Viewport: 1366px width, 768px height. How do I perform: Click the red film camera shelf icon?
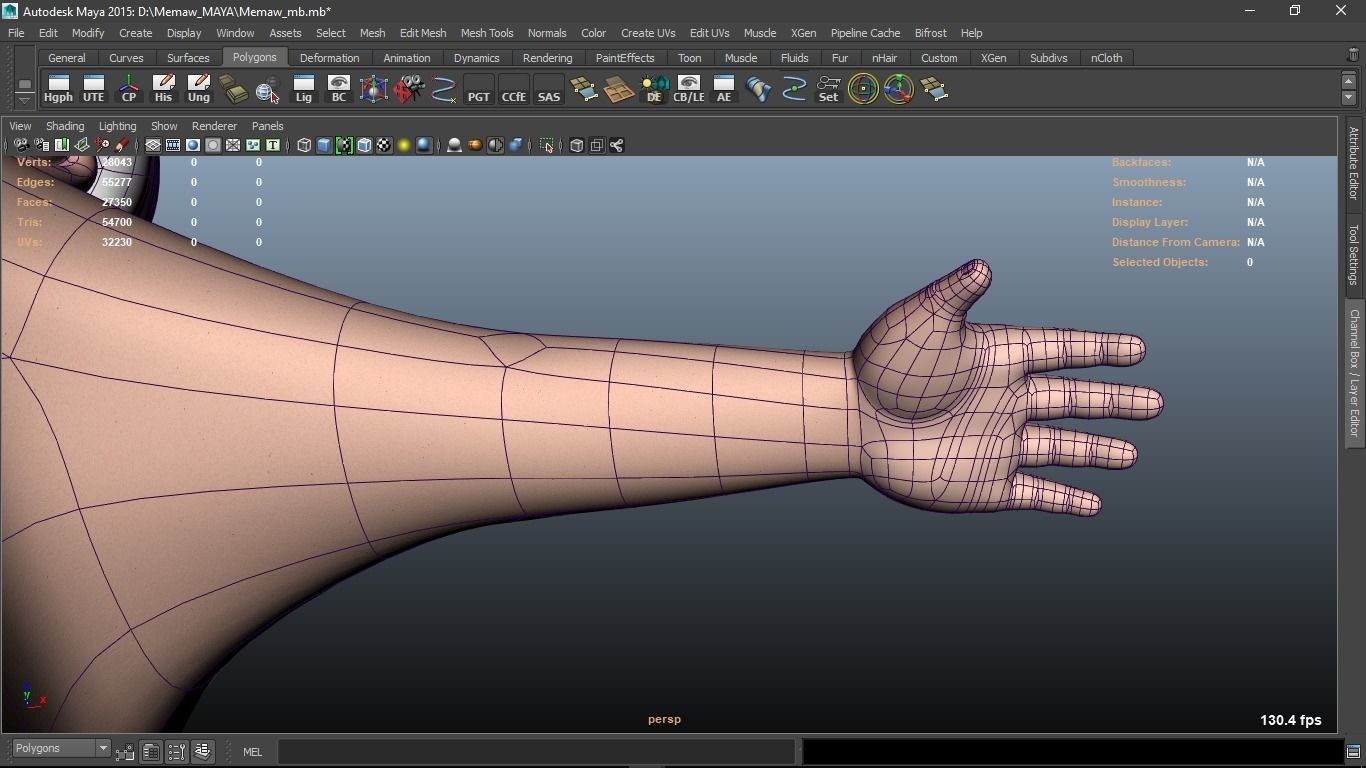[x=408, y=89]
